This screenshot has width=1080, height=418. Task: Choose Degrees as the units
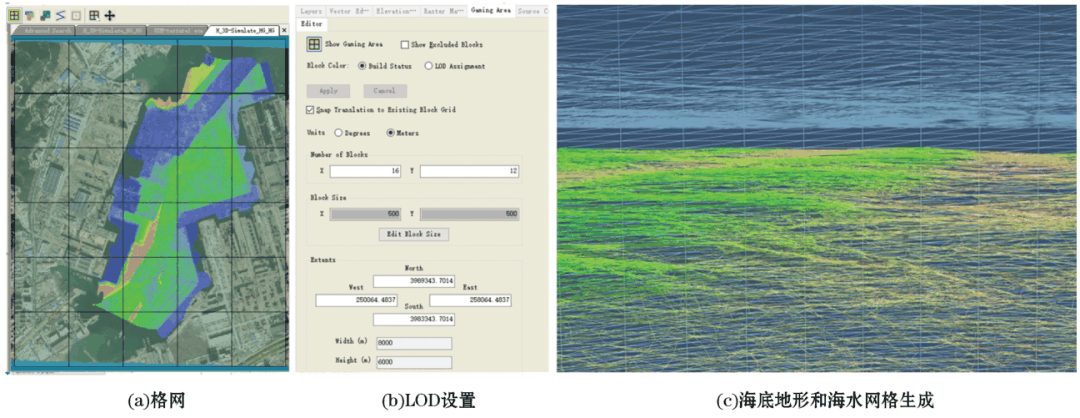click(x=338, y=133)
